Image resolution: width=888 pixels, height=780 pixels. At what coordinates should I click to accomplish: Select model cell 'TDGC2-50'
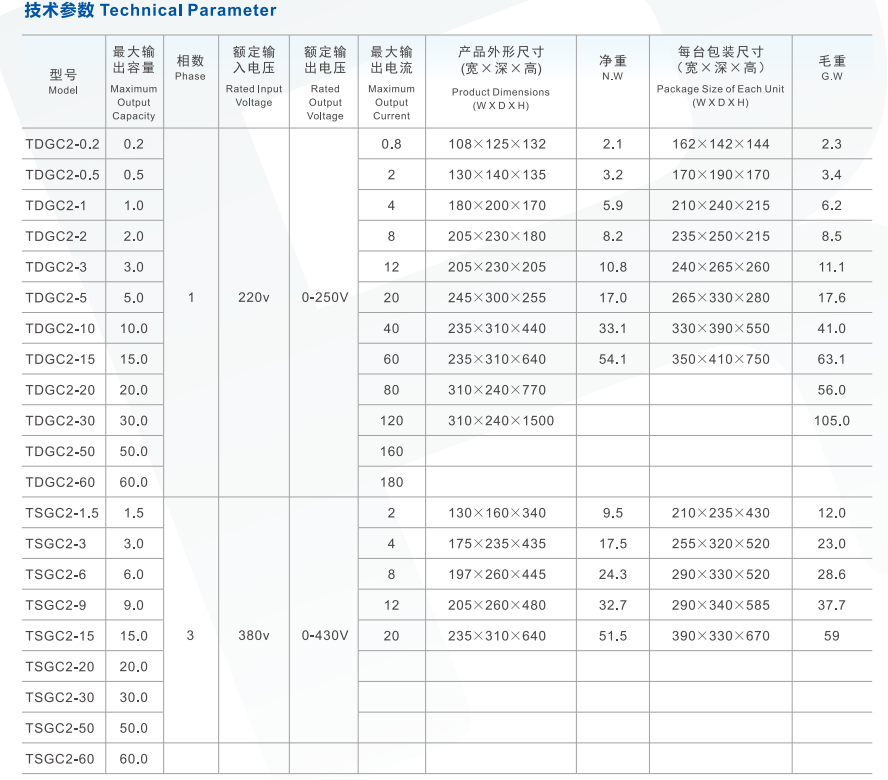click(60, 451)
